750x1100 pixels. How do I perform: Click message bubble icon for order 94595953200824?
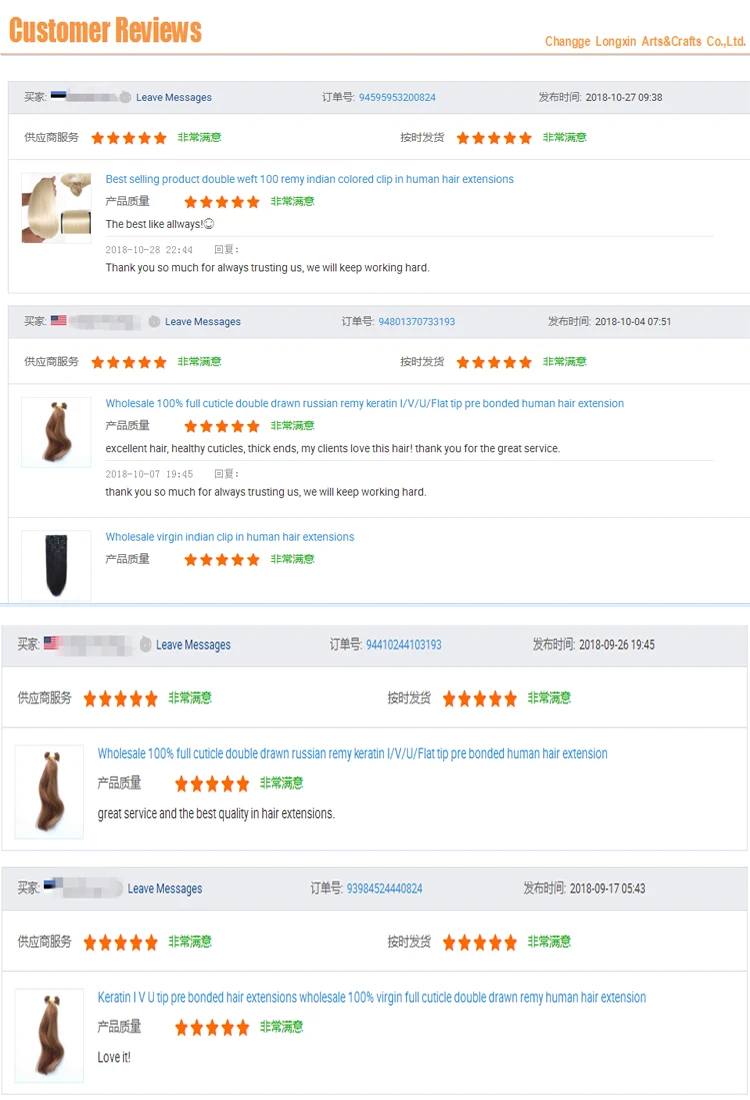coord(125,98)
